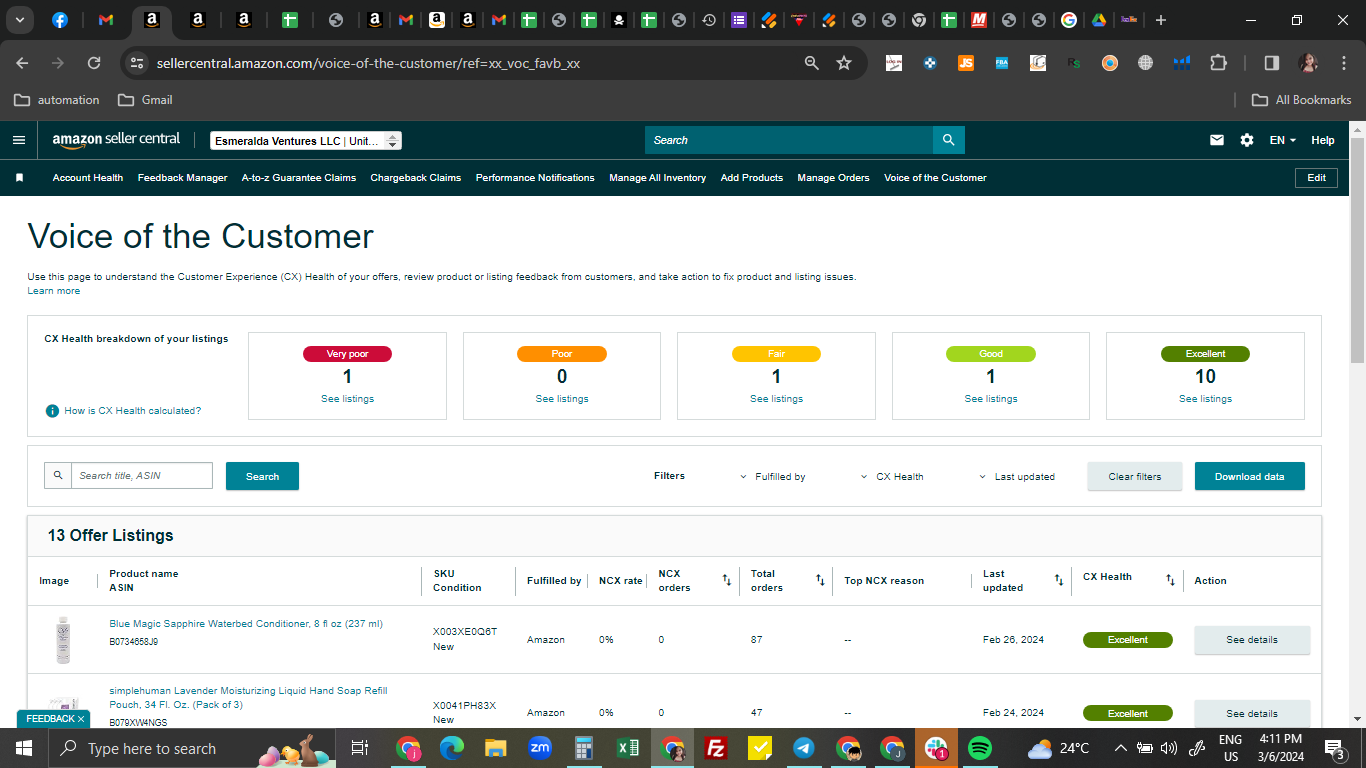Click the Windows Start button
This screenshot has height=768, width=1366.
point(23,748)
